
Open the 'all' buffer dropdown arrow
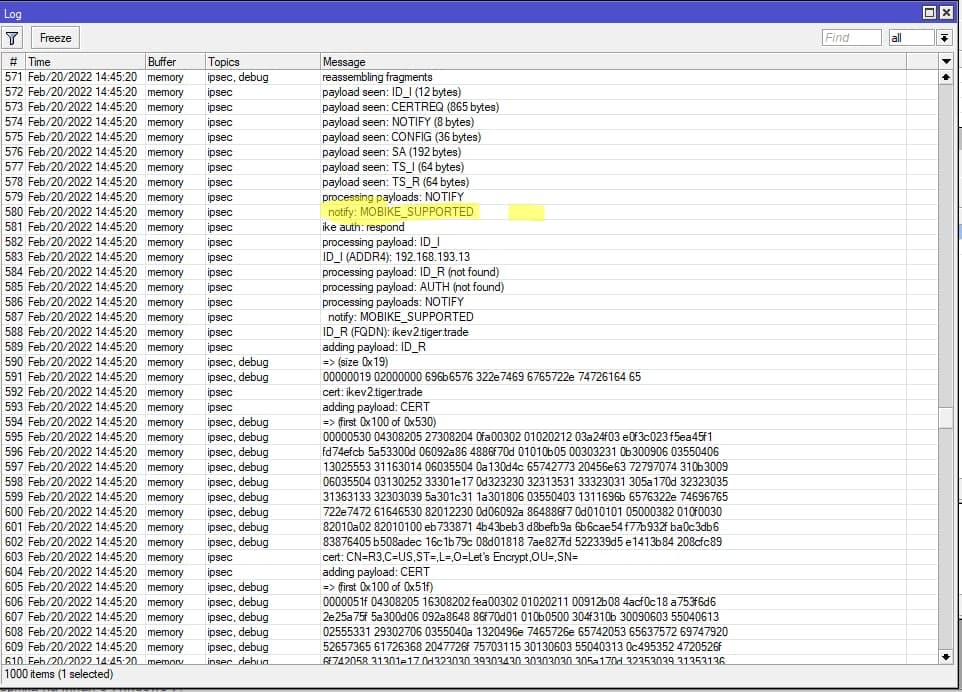(944, 38)
